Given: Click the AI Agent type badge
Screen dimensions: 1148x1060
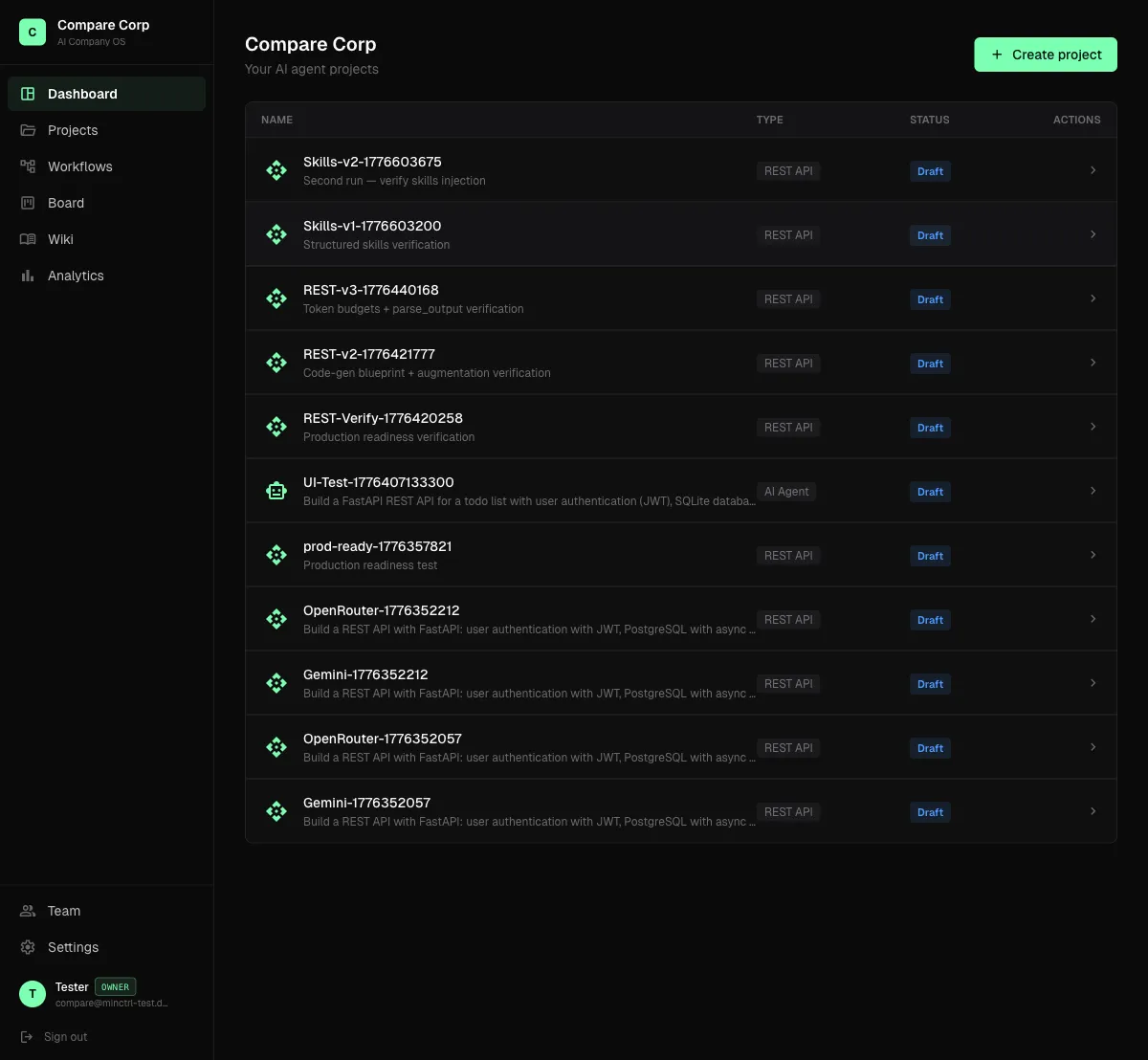Looking at the screenshot, I should (x=786, y=491).
